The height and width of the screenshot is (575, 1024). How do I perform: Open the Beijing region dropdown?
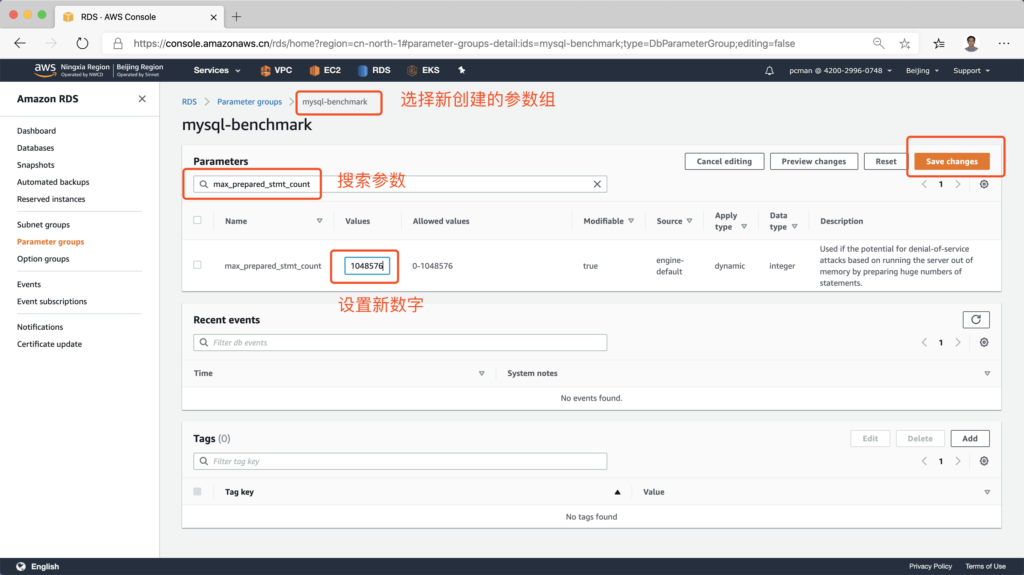coord(922,71)
